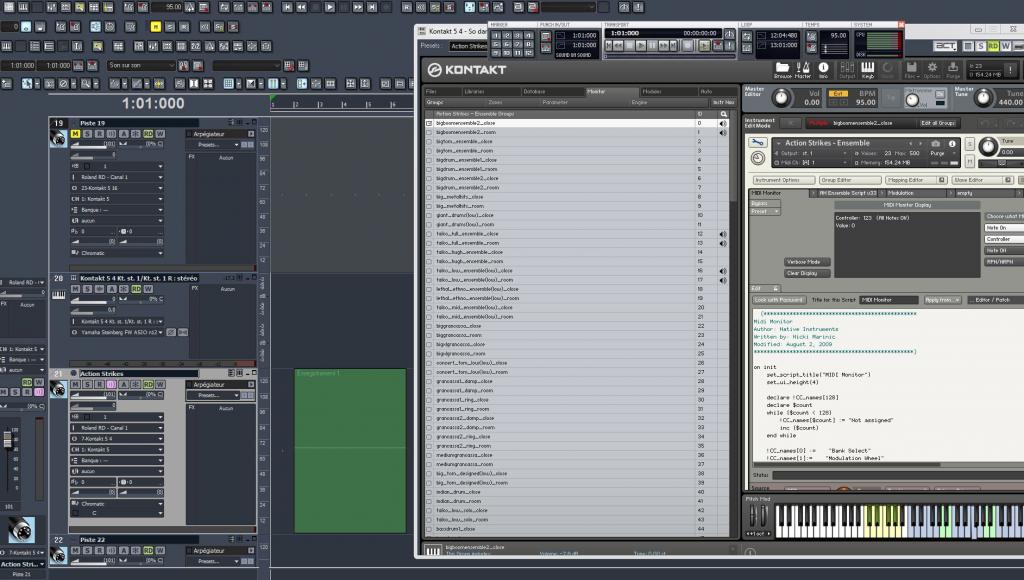Mute the Action Strikes track
The width and height of the screenshot is (1024, 580).
tap(75, 385)
